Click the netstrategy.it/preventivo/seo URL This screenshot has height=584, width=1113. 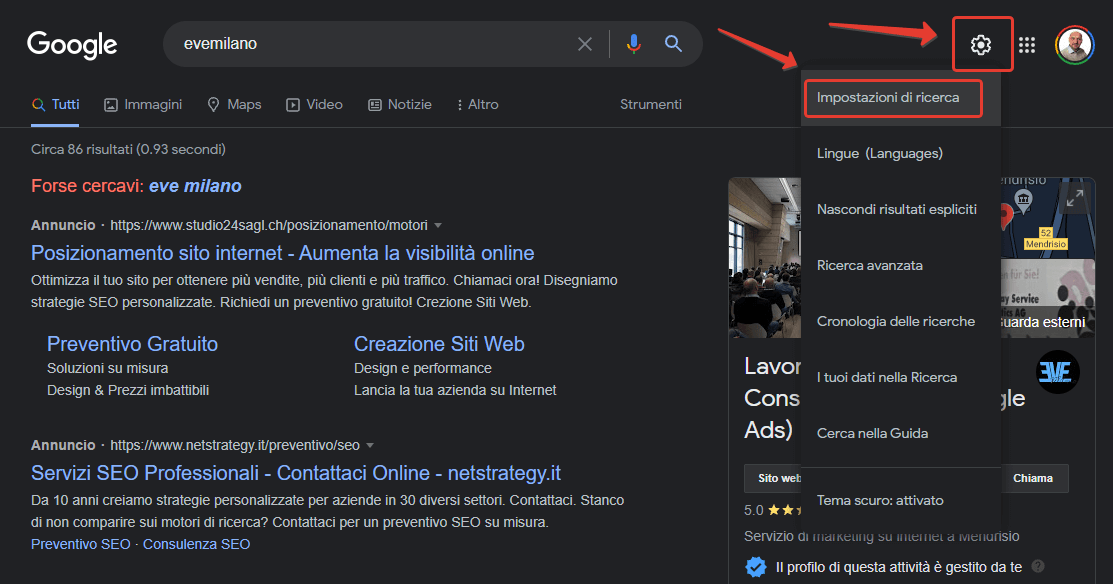[x=235, y=446]
